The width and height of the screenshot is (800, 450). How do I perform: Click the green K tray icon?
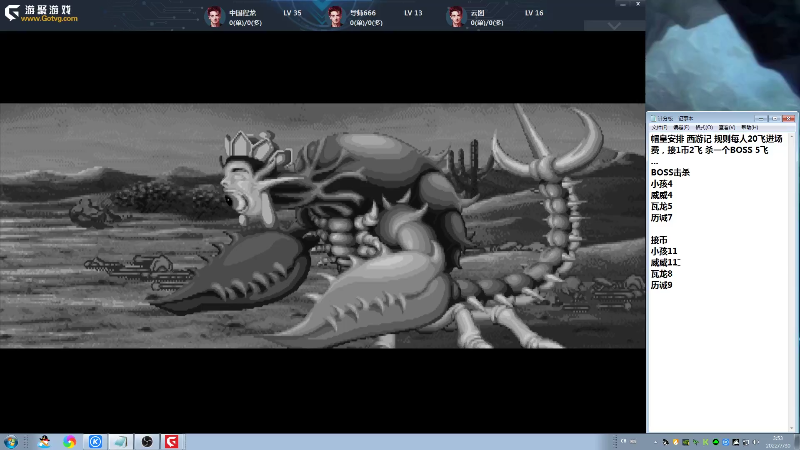point(706,442)
